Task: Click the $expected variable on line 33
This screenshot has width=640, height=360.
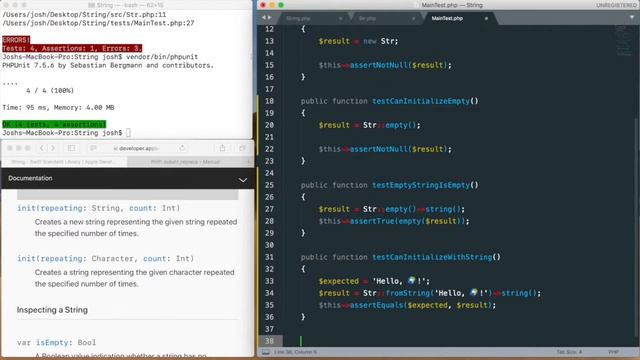Action: tap(339, 281)
